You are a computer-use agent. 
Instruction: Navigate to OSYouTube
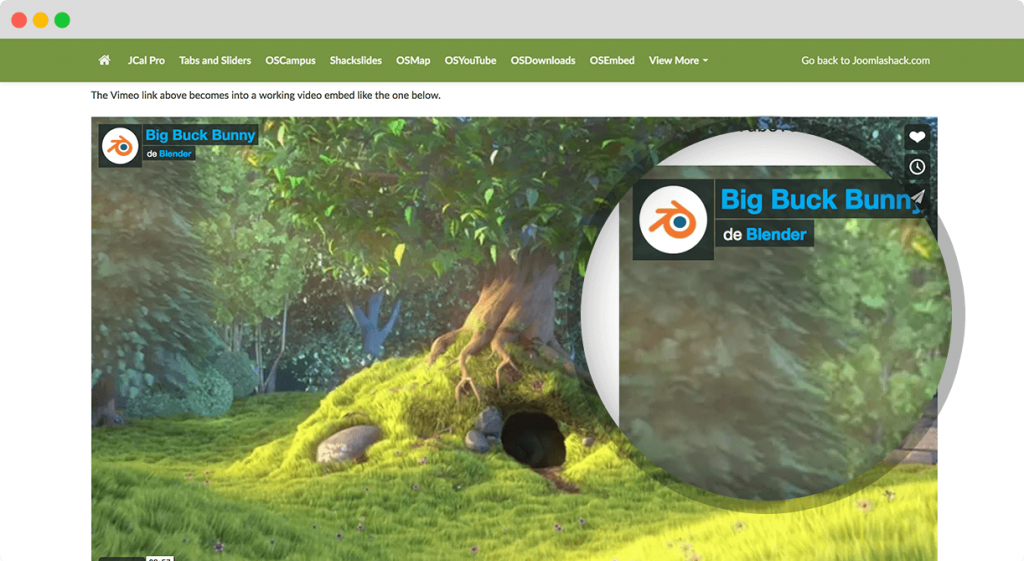click(470, 60)
